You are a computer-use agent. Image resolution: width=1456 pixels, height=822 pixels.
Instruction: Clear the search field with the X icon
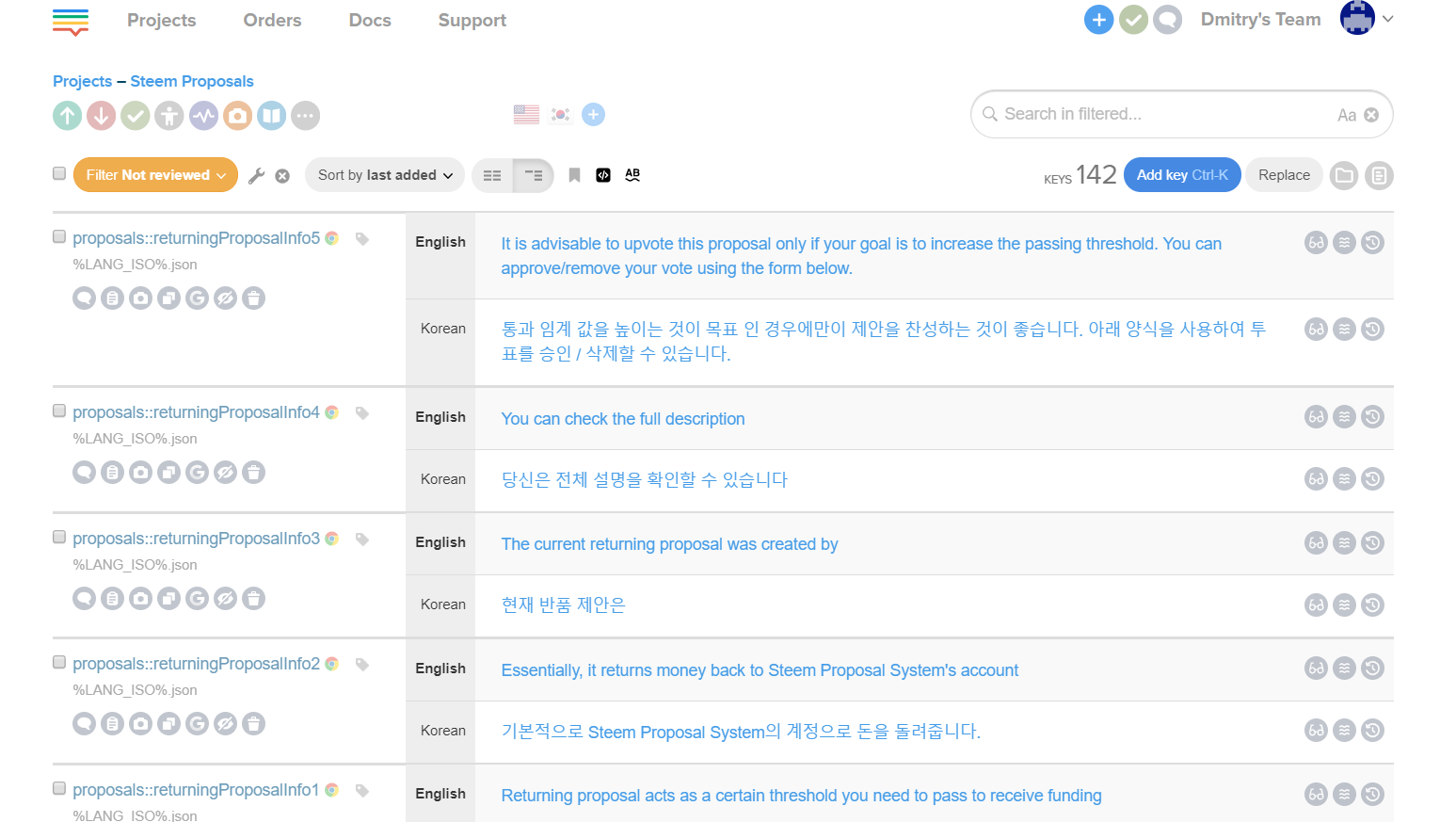1371,115
